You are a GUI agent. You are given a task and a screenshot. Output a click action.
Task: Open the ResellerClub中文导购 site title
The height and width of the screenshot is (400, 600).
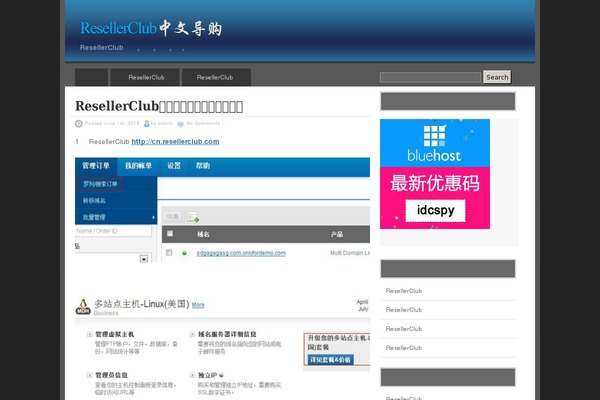pos(151,28)
